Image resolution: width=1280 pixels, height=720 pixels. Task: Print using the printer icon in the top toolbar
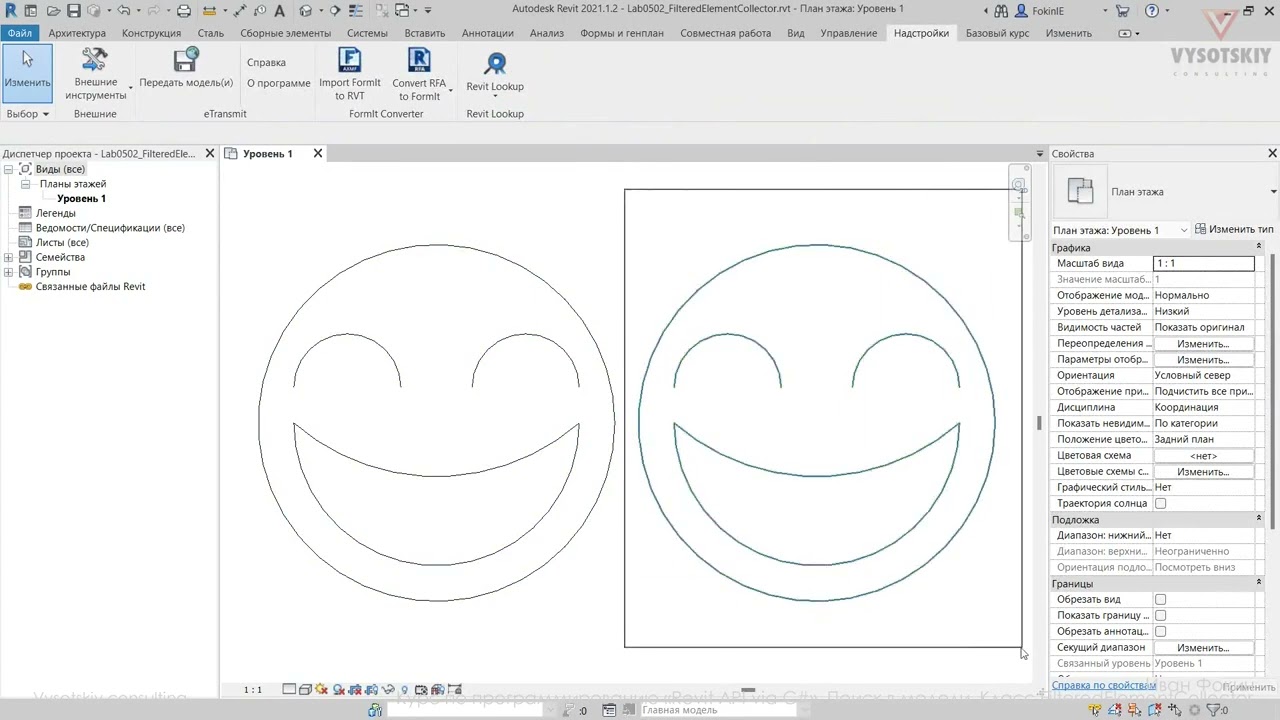click(184, 10)
